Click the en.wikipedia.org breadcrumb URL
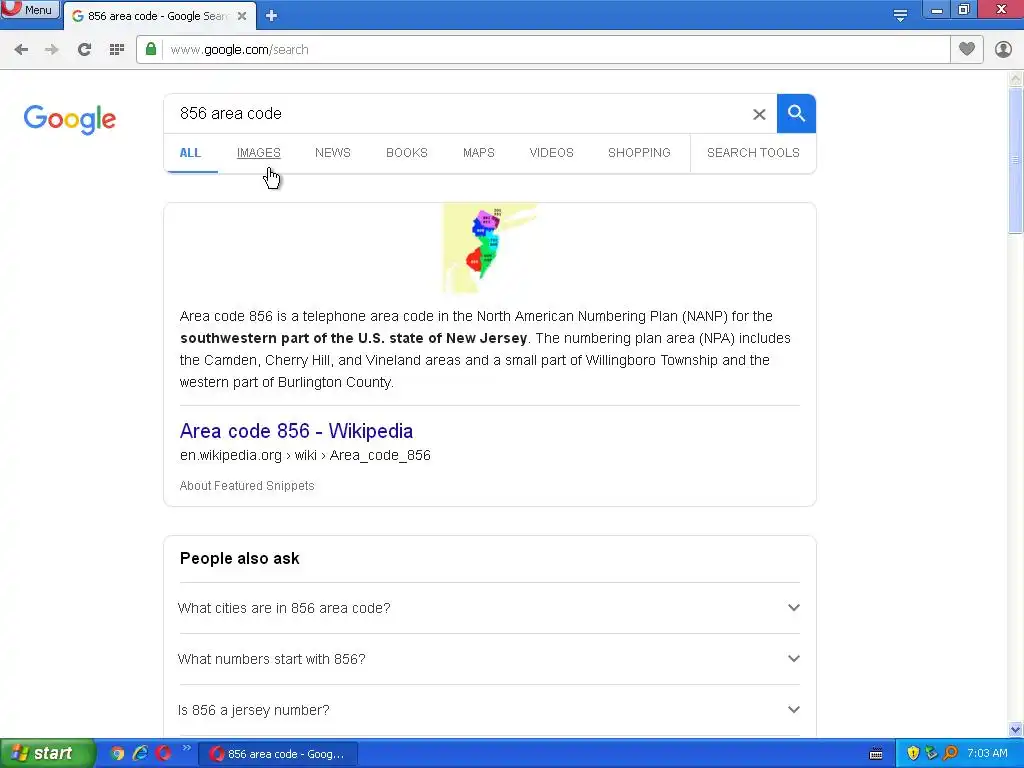Viewport: 1024px width, 768px height. [305, 455]
